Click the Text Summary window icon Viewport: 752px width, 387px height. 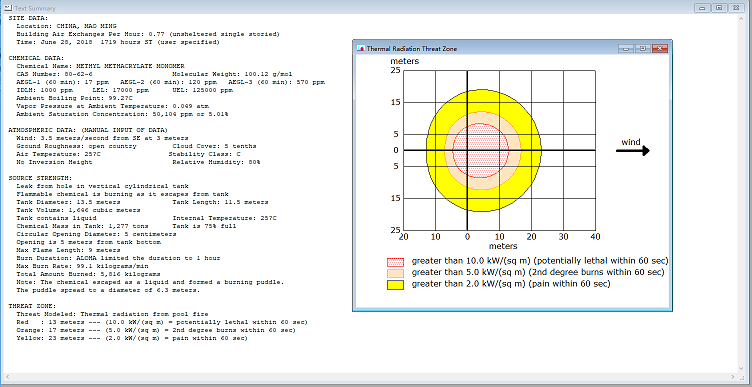(x=7, y=8)
